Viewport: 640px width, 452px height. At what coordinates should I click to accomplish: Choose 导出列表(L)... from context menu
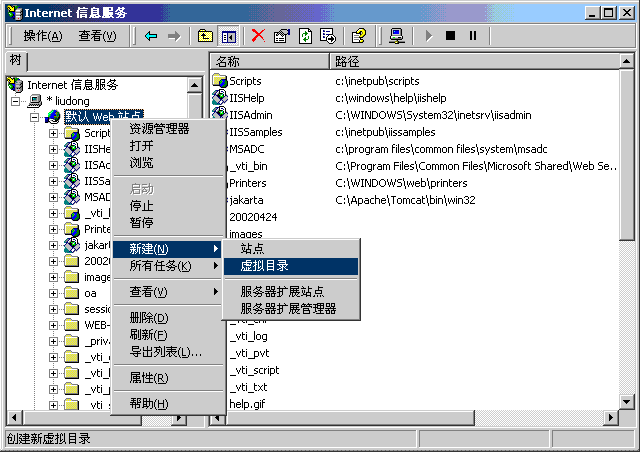coord(168,352)
